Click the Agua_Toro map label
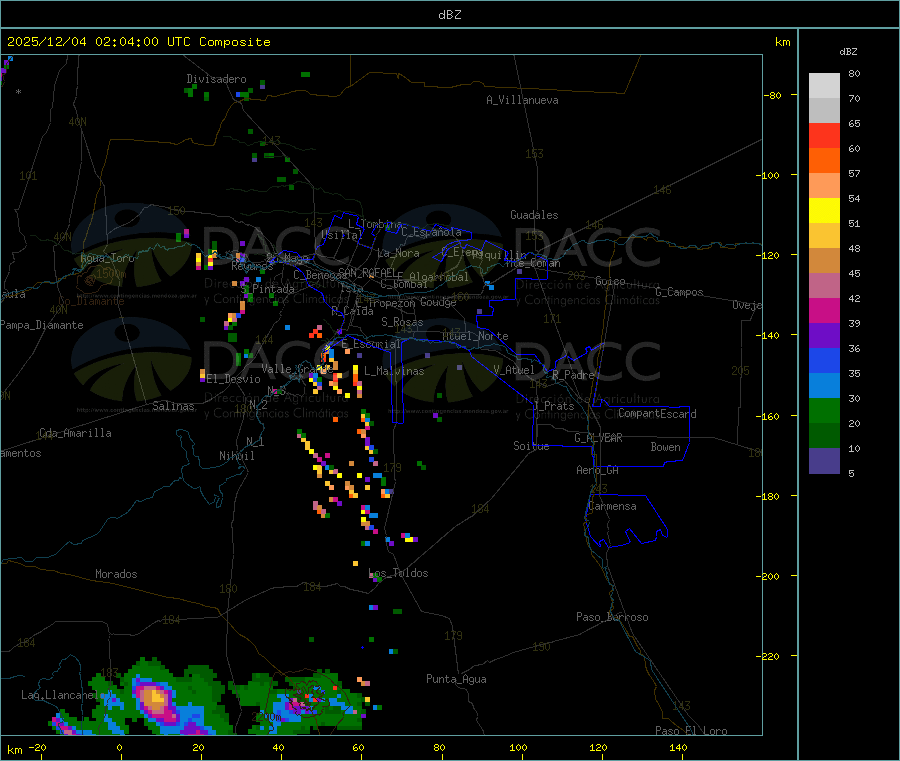 click(x=107, y=258)
